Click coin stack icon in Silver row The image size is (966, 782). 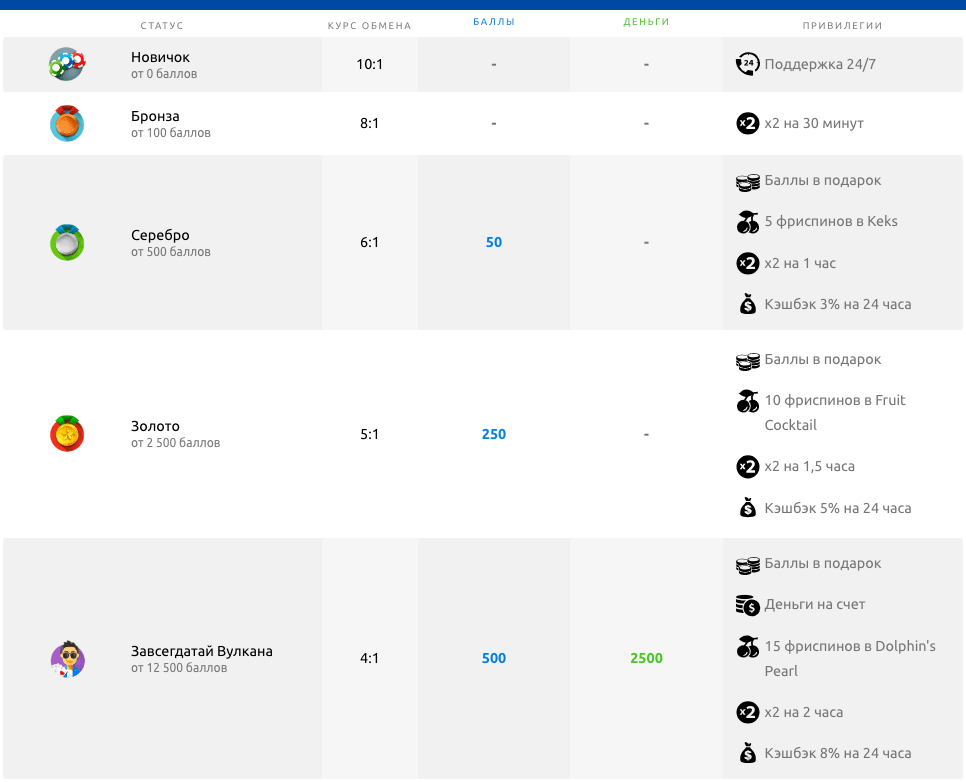click(x=747, y=181)
